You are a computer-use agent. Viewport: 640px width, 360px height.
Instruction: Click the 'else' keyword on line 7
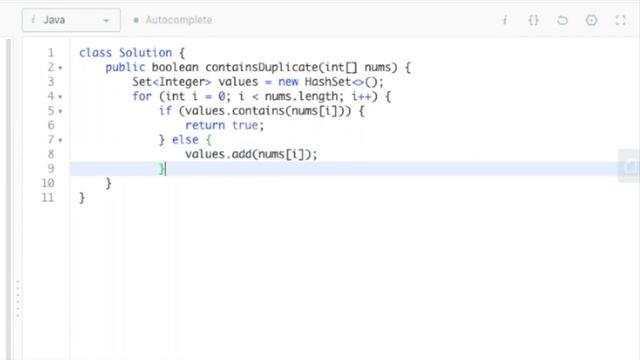[185, 140]
